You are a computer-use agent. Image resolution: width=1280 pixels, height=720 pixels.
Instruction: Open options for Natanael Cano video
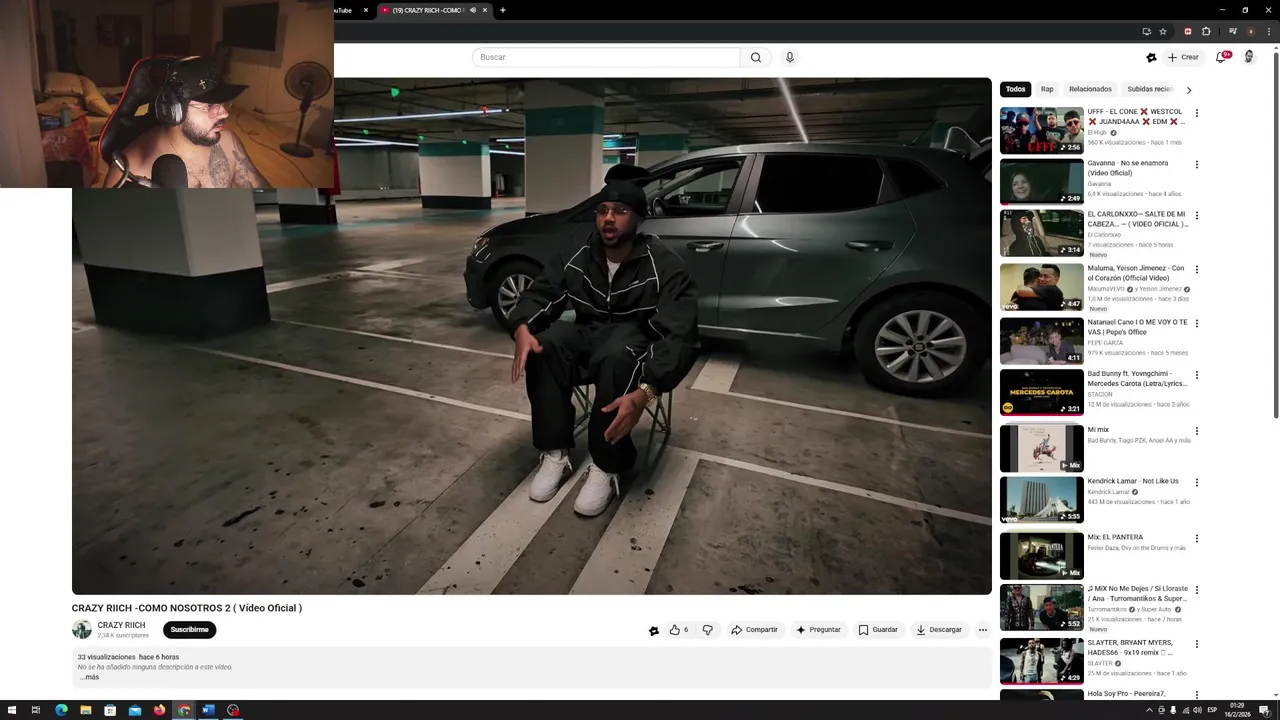1196,323
